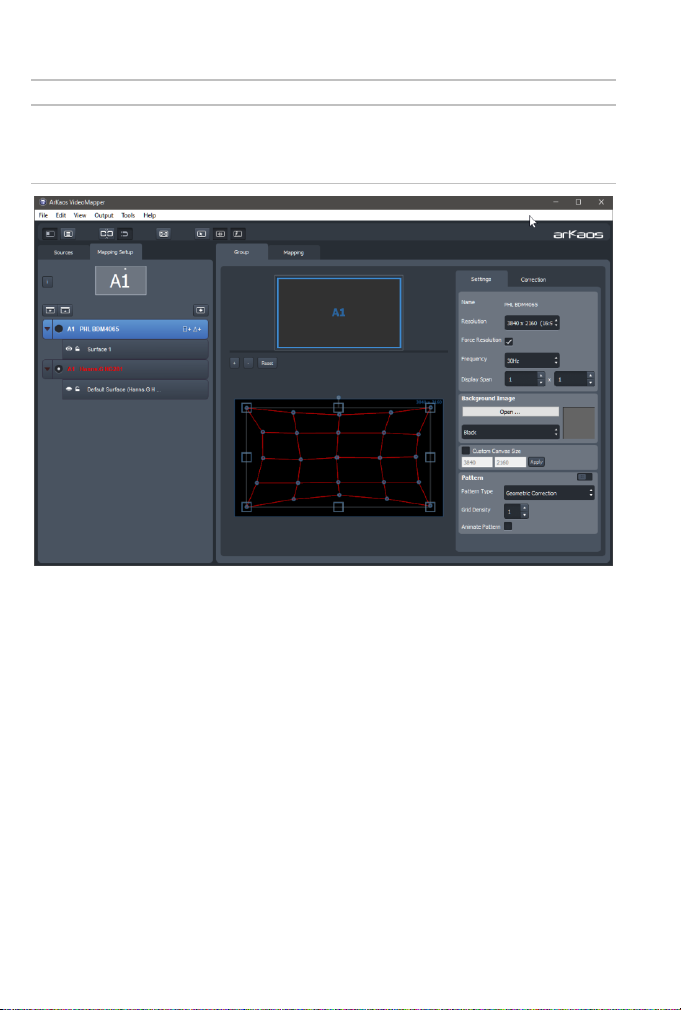This screenshot has height=1010, width=681.
Task: Click the top-middle square warp handle
Action: point(338,408)
